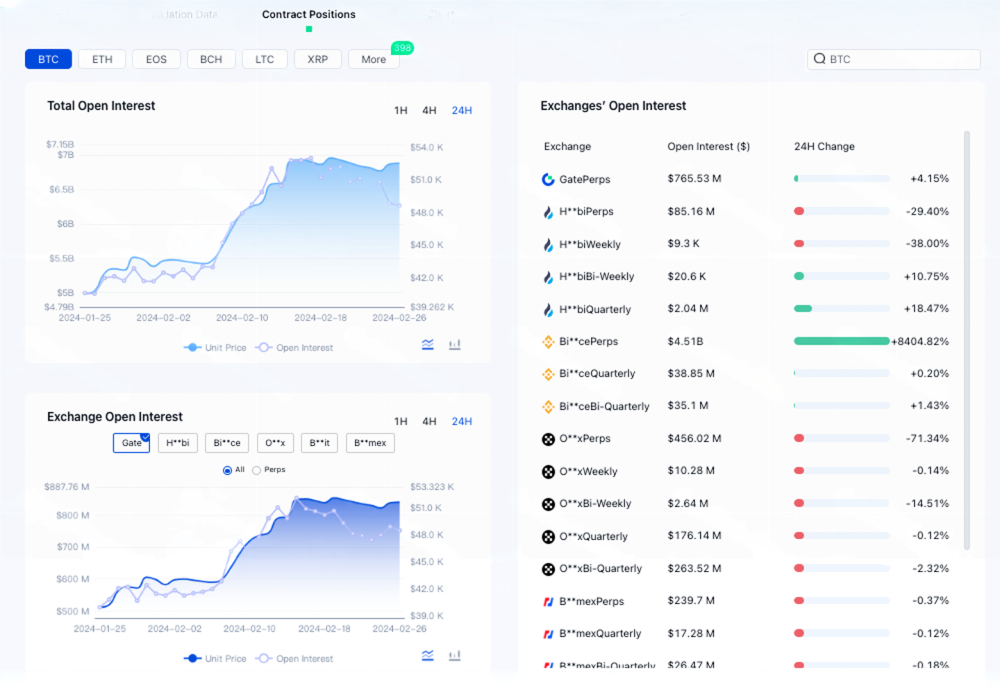Screen dimensions: 1000x698
Task: Toggle the Gate exchange filter
Action: [x=131, y=443]
